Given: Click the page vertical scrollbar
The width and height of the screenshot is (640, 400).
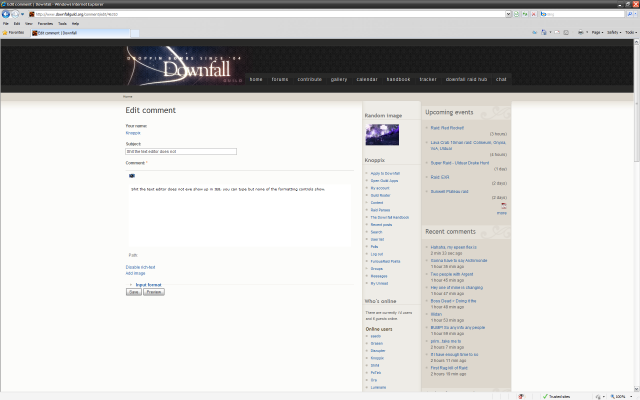Looking at the screenshot, I should point(636,216).
